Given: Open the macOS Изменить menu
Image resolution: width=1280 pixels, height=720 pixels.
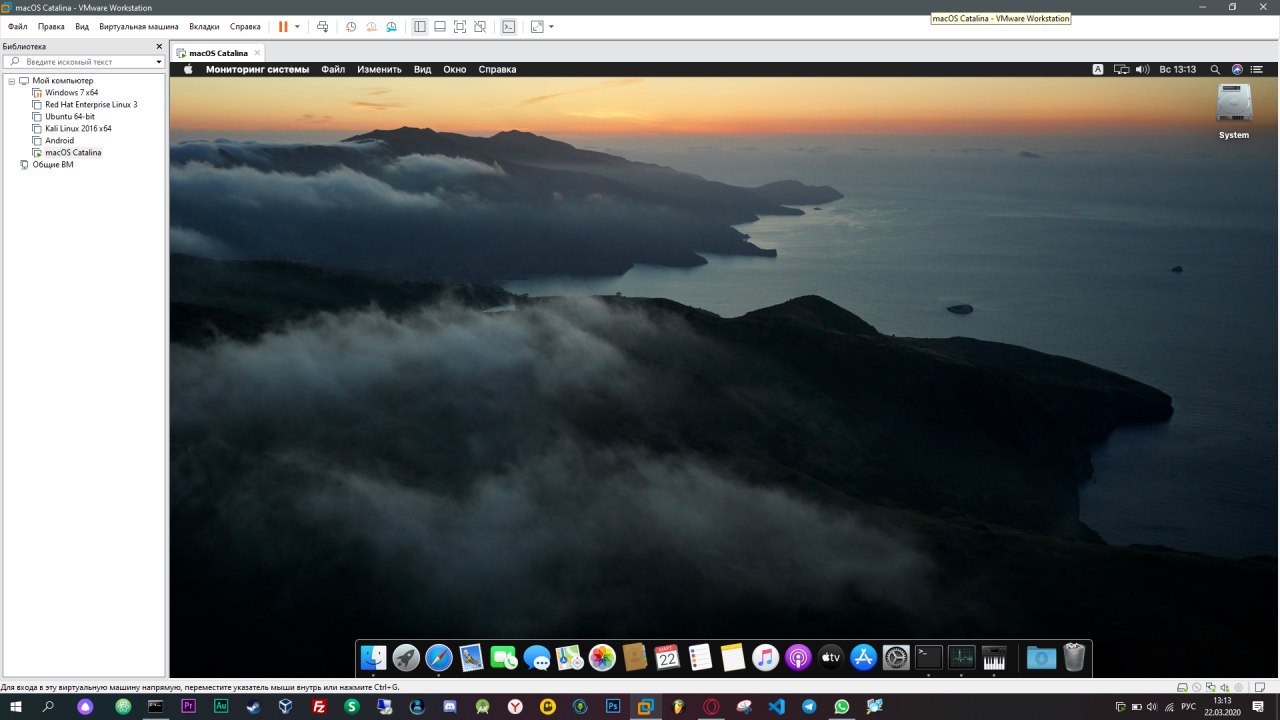Looking at the screenshot, I should 379,69.
